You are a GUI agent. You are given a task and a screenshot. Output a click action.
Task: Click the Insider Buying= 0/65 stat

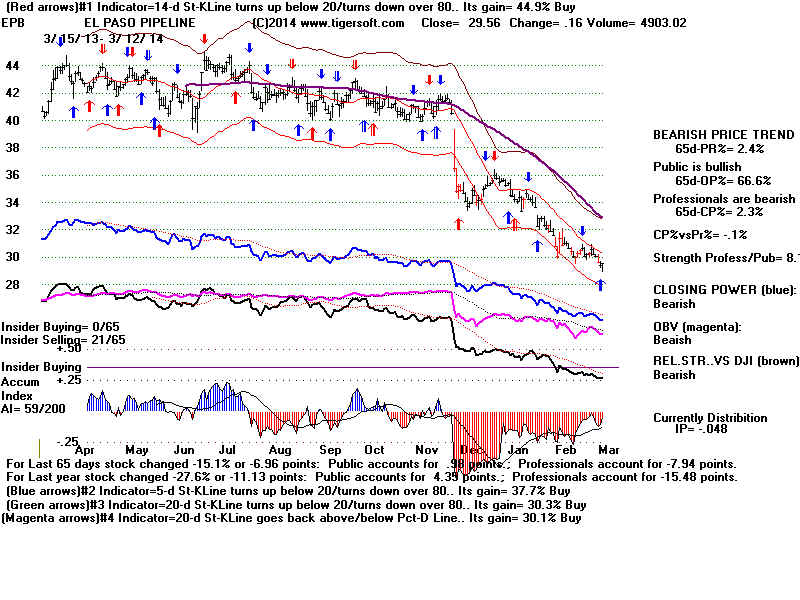coord(60,327)
